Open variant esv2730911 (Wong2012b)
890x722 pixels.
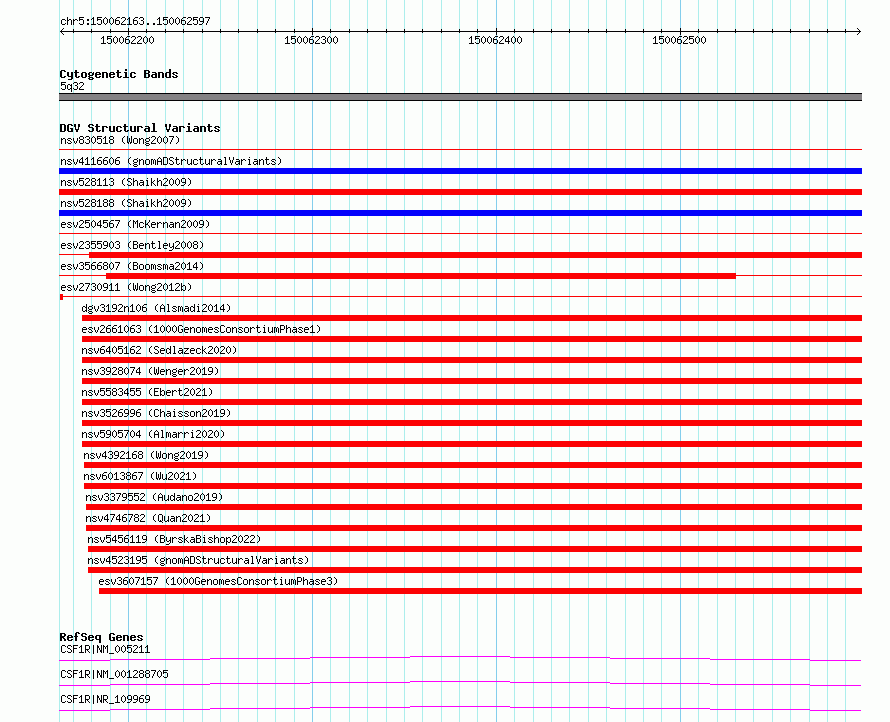point(126,287)
